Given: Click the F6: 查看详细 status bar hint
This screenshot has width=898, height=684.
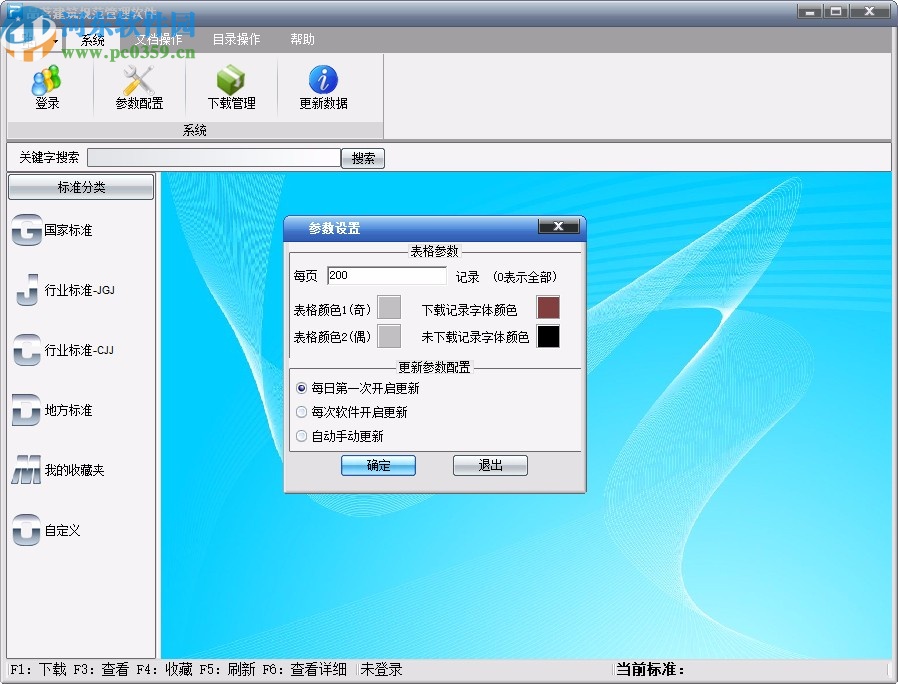Looking at the screenshot, I should (x=304, y=669).
